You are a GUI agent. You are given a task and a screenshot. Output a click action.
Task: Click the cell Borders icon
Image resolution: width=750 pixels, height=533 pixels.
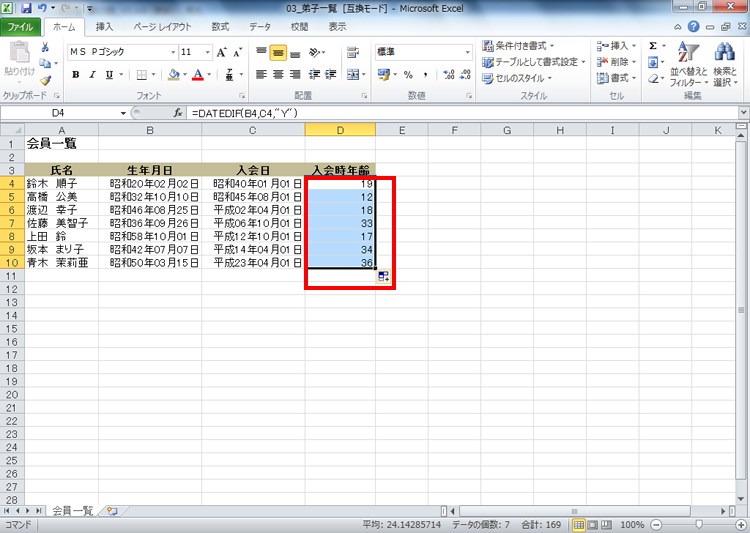click(142, 75)
